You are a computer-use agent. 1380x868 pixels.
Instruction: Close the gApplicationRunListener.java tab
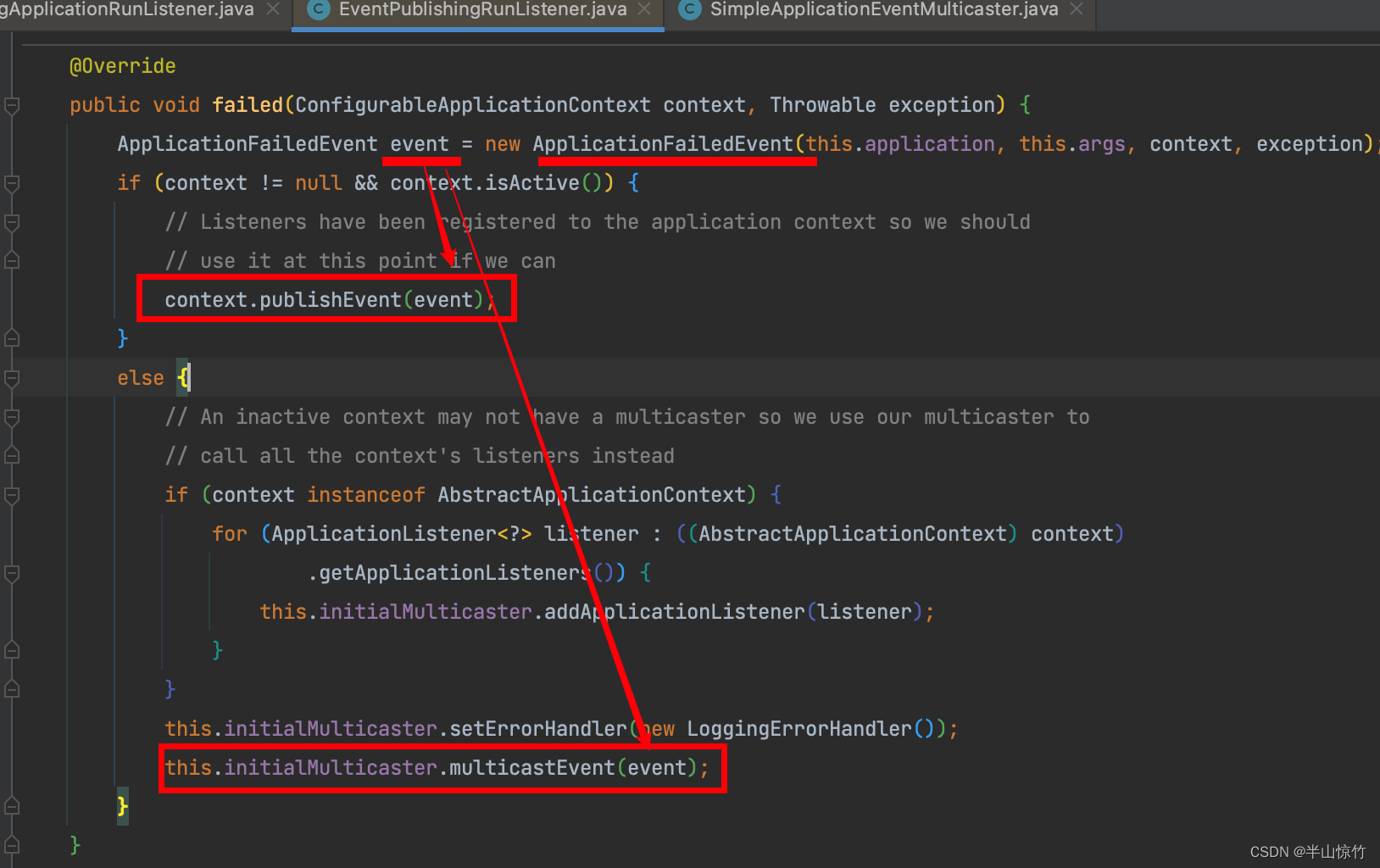tap(273, 9)
